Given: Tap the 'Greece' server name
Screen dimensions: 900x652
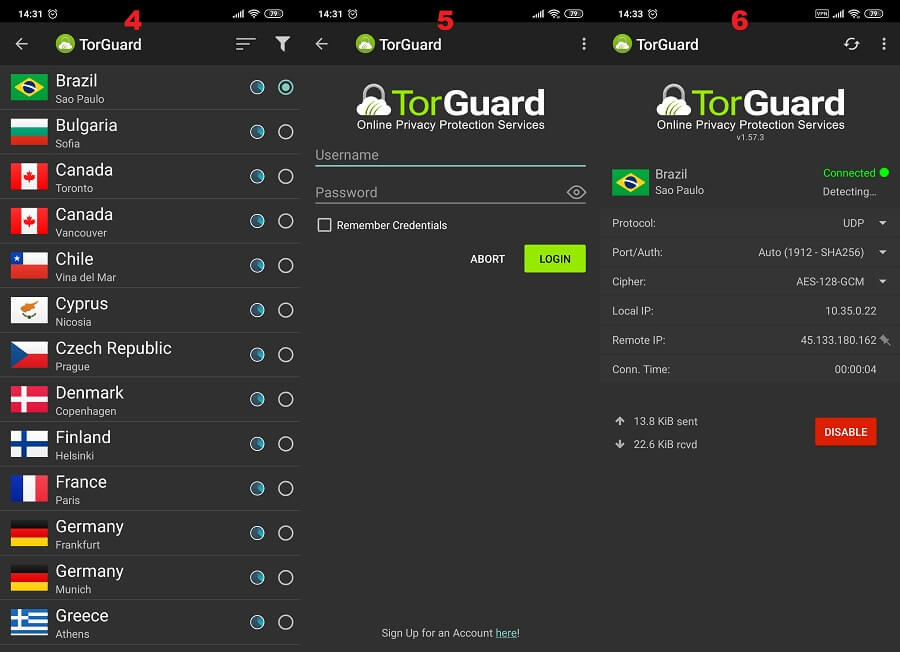Looking at the screenshot, I should pos(82,616).
